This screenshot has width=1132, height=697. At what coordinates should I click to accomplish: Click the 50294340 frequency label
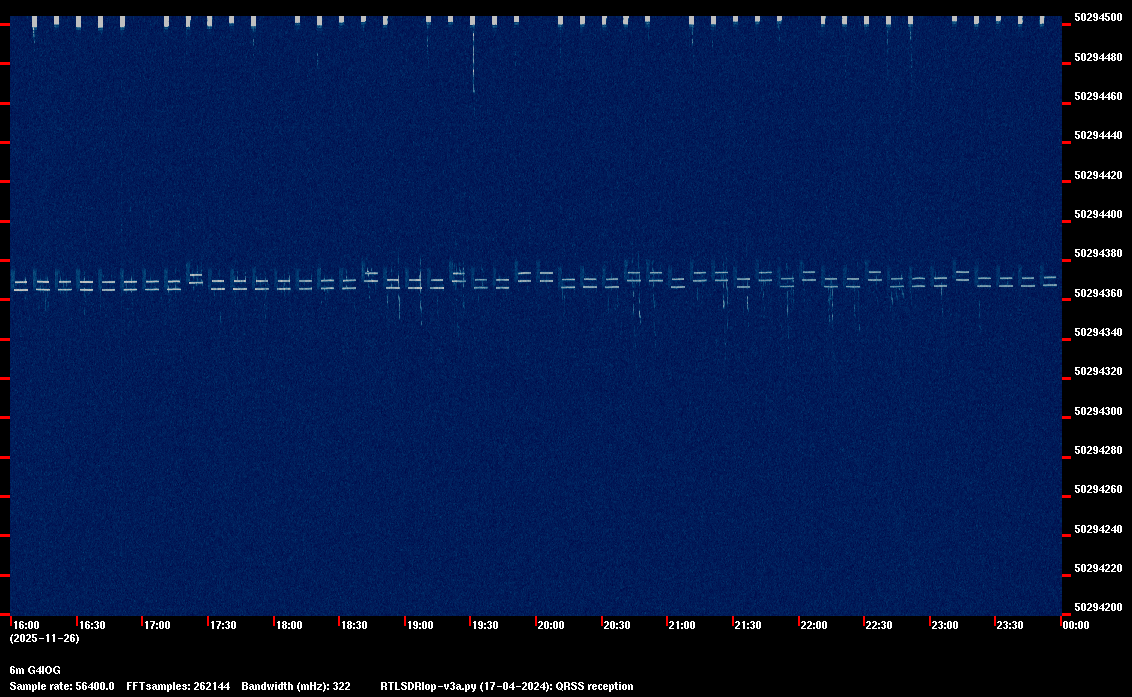click(1098, 332)
